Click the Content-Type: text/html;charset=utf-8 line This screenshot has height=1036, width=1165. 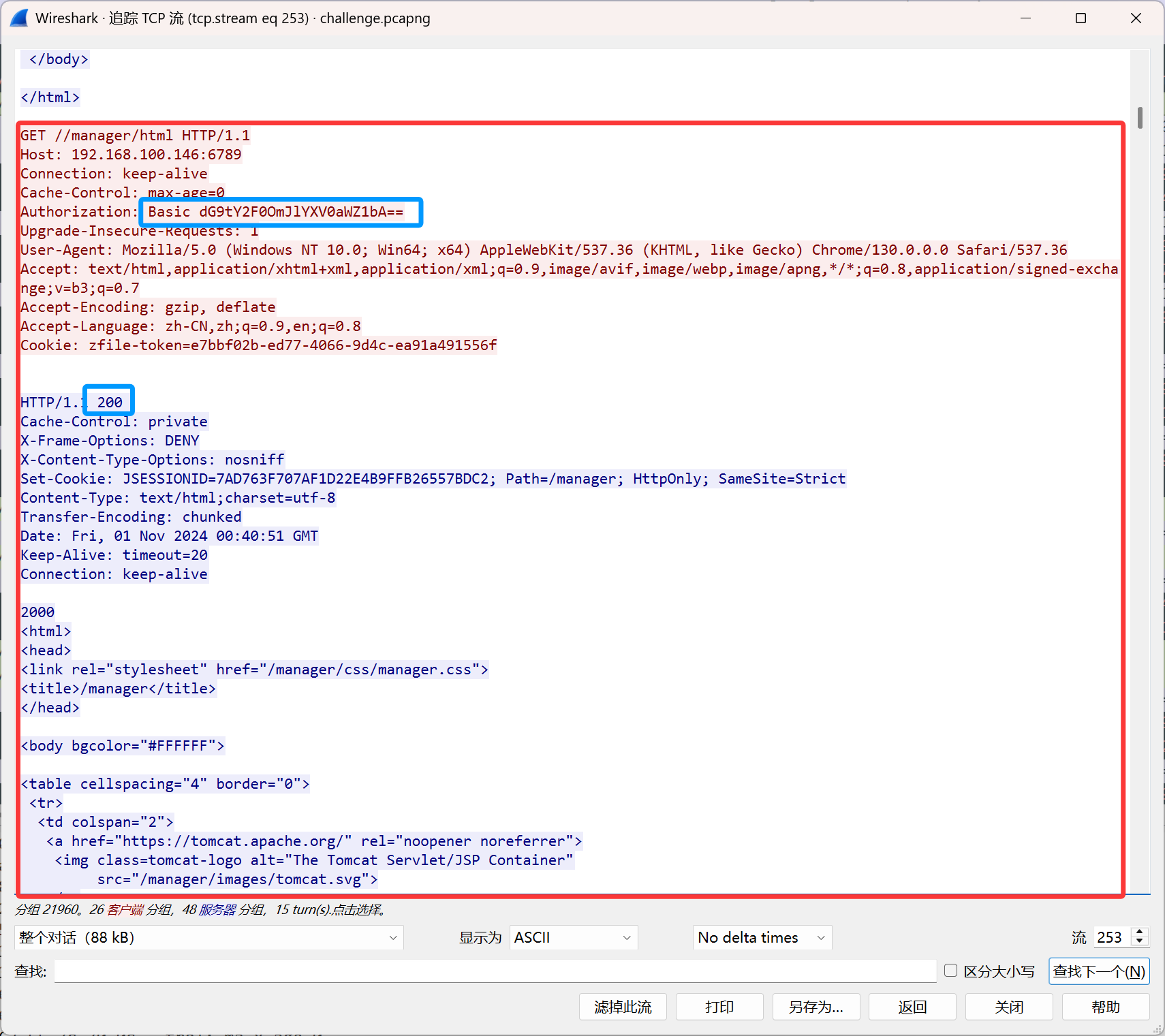point(178,498)
